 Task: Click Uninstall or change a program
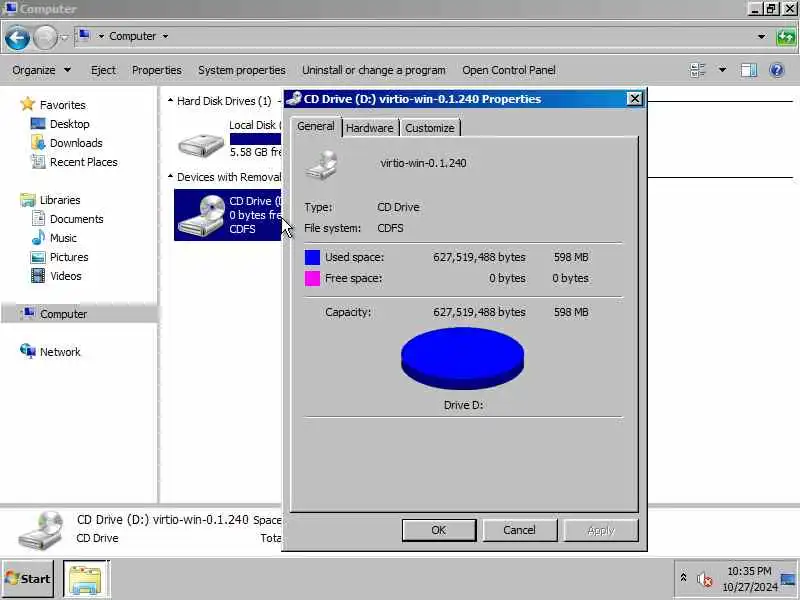pos(374,70)
